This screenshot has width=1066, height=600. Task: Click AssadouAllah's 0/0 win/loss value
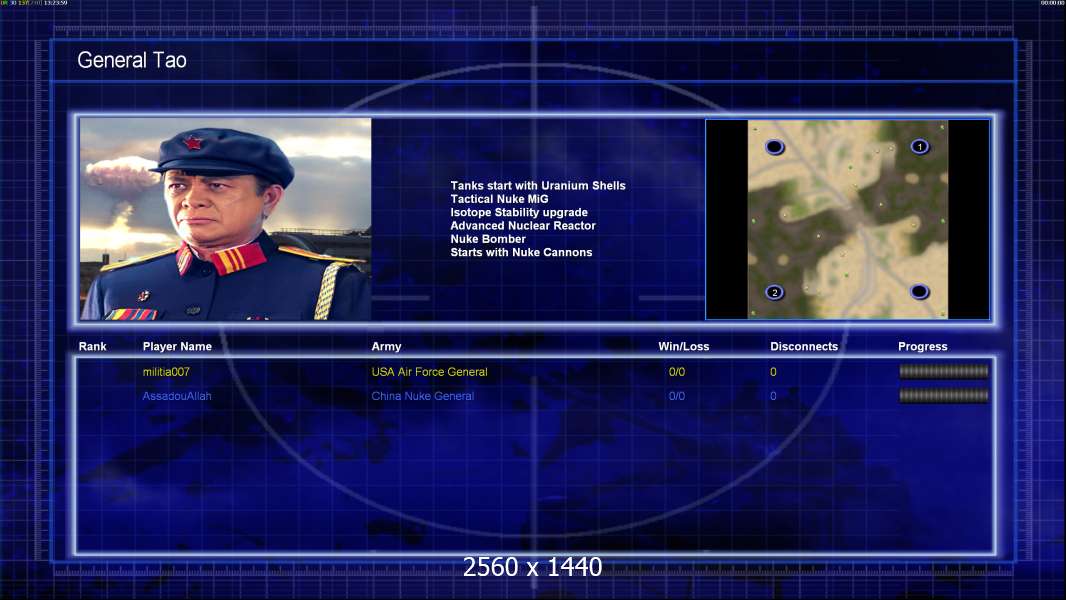click(676, 396)
